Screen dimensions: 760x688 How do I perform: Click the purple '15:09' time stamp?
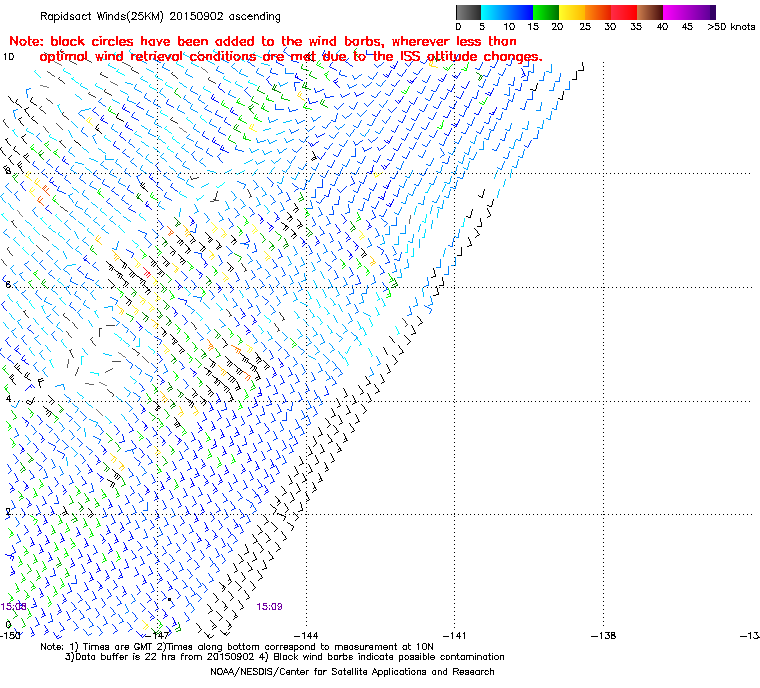269,607
